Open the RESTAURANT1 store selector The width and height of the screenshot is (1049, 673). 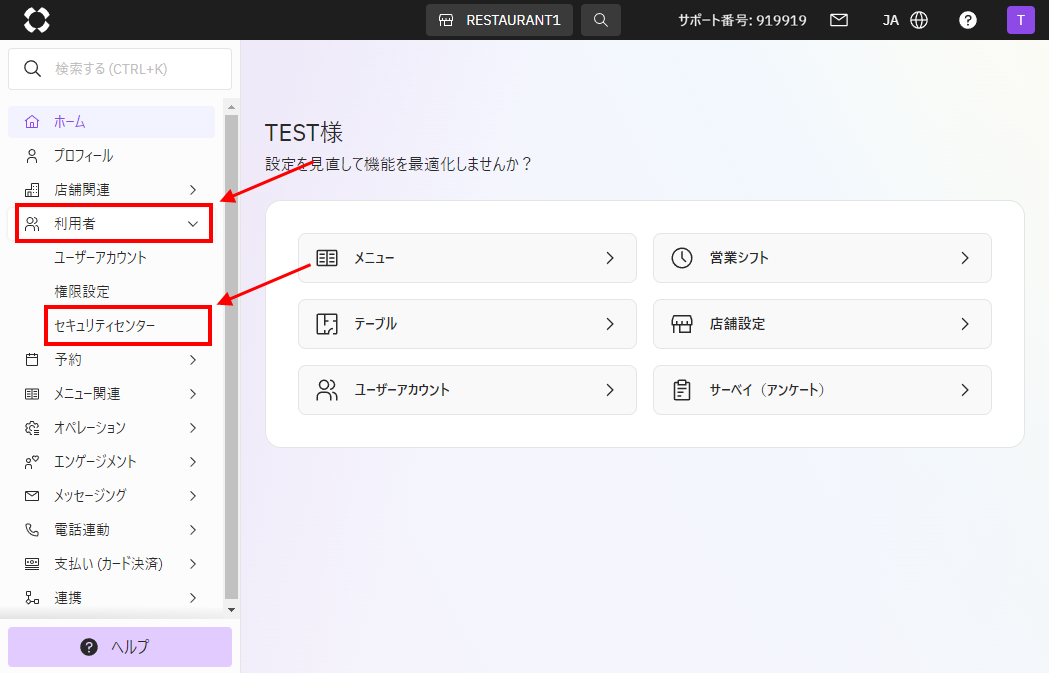click(x=499, y=20)
